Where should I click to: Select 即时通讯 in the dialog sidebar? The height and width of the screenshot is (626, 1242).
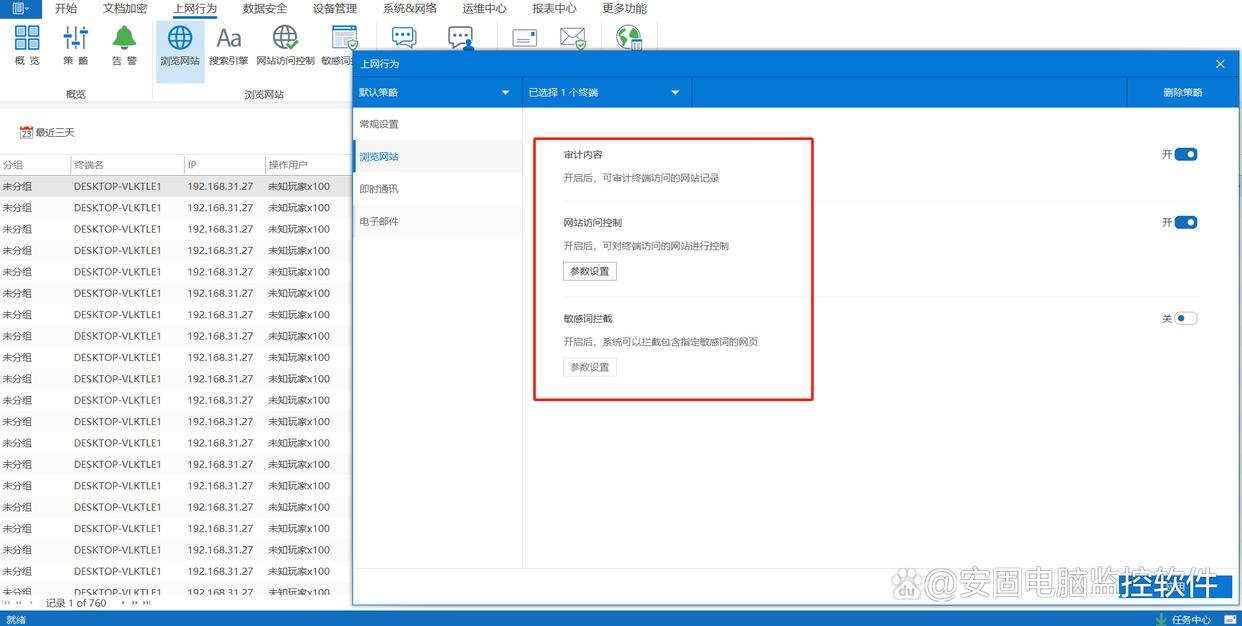[x=379, y=189]
